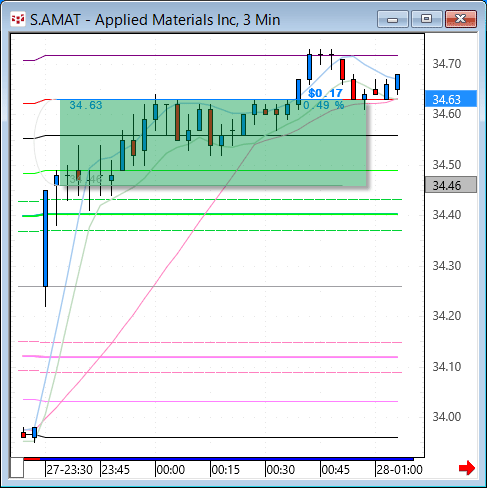
Task: Select the last blue candle at right
Action: tap(397, 82)
